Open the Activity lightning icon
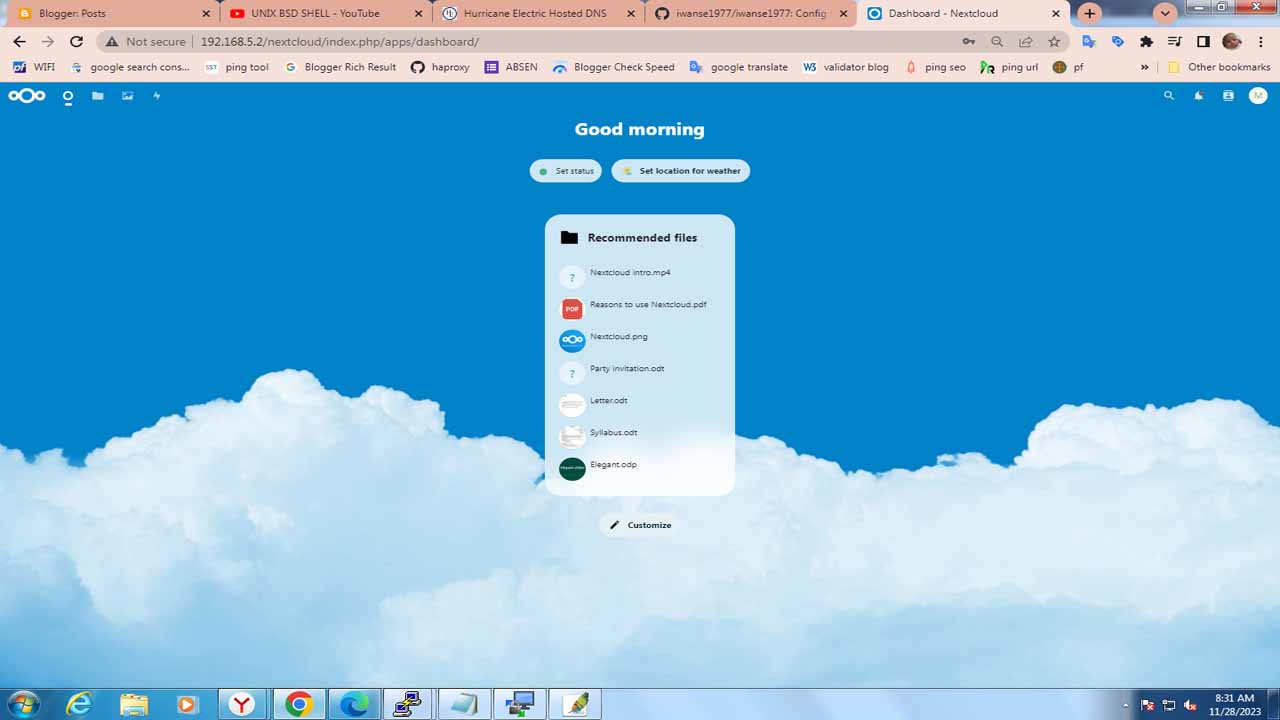This screenshot has height=720, width=1280. (x=156, y=95)
